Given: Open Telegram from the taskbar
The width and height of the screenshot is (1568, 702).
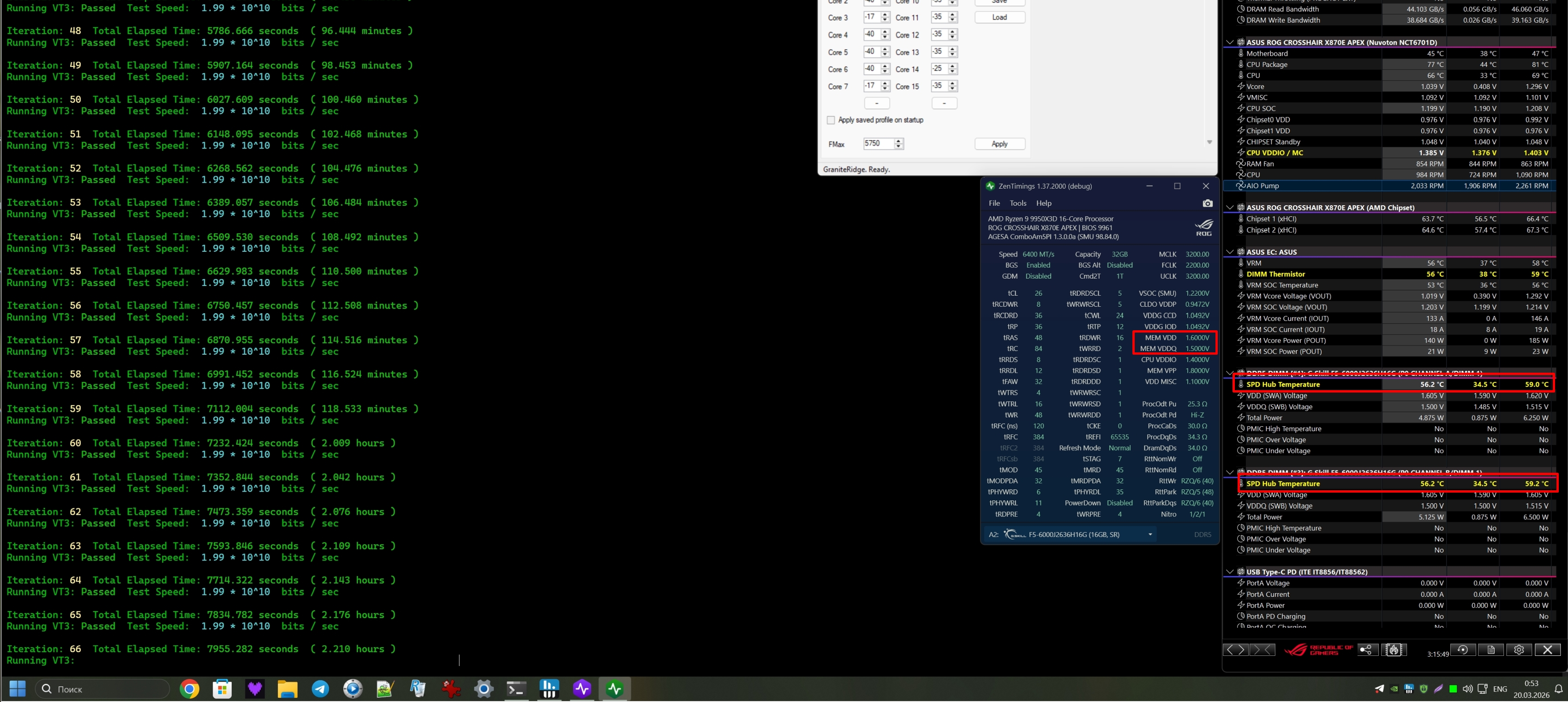Looking at the screenshot, I should (320, 689).
